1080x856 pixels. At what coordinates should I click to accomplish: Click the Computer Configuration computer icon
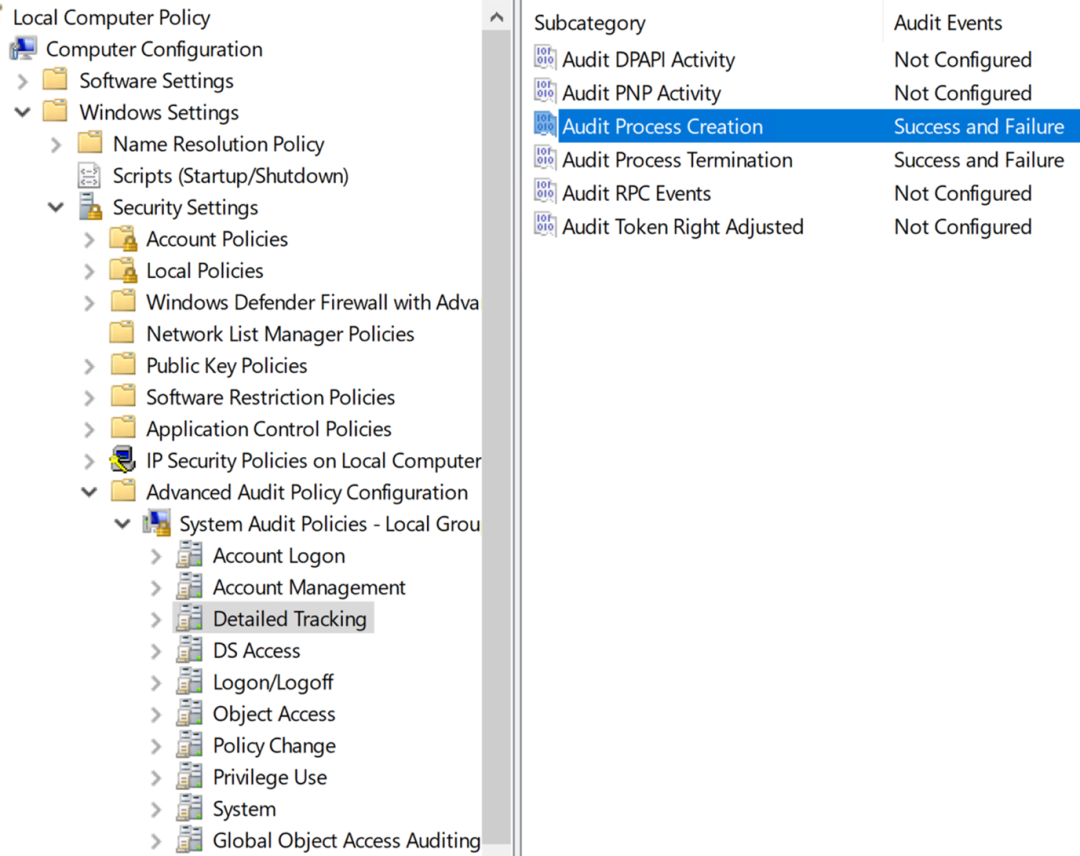pyautogui.click(x=24, y=49)
